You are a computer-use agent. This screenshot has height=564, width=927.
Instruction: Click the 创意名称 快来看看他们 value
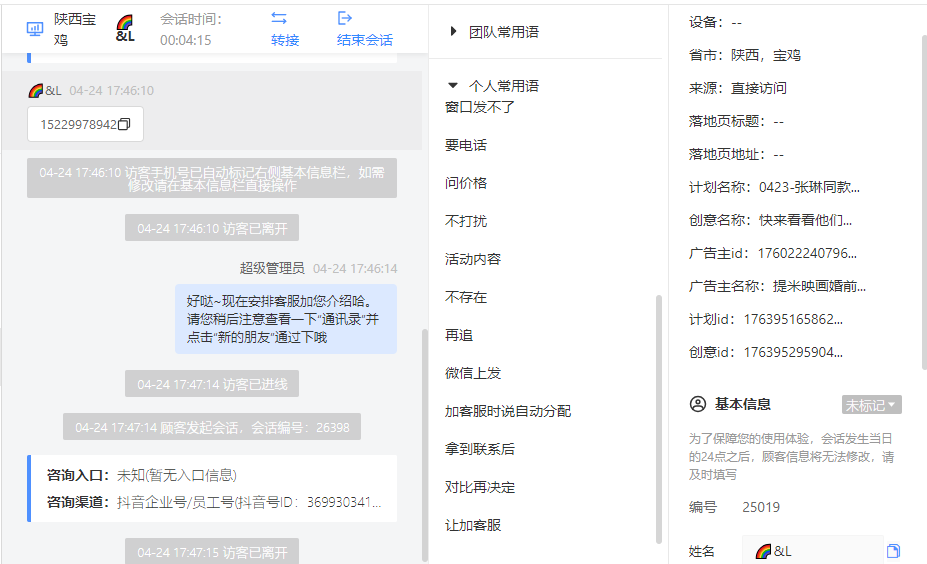(x=805, y=220)
